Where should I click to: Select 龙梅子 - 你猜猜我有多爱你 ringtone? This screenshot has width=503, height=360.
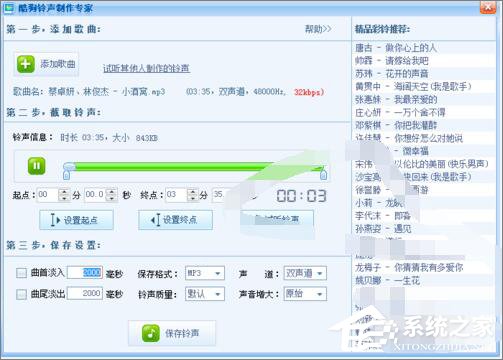point(409,268)
